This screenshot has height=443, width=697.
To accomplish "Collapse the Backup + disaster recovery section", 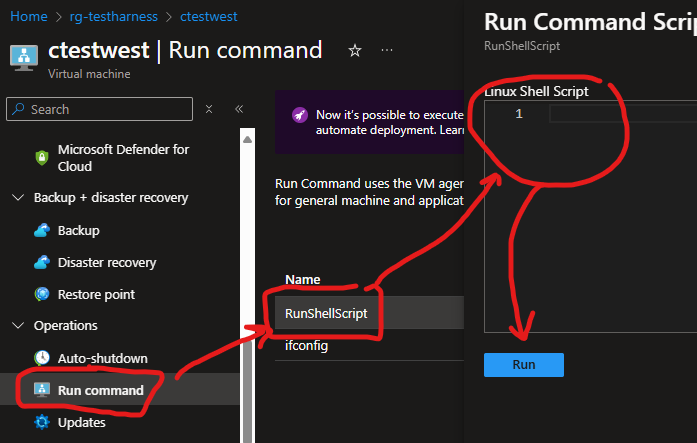I will (x=18, y=197).
